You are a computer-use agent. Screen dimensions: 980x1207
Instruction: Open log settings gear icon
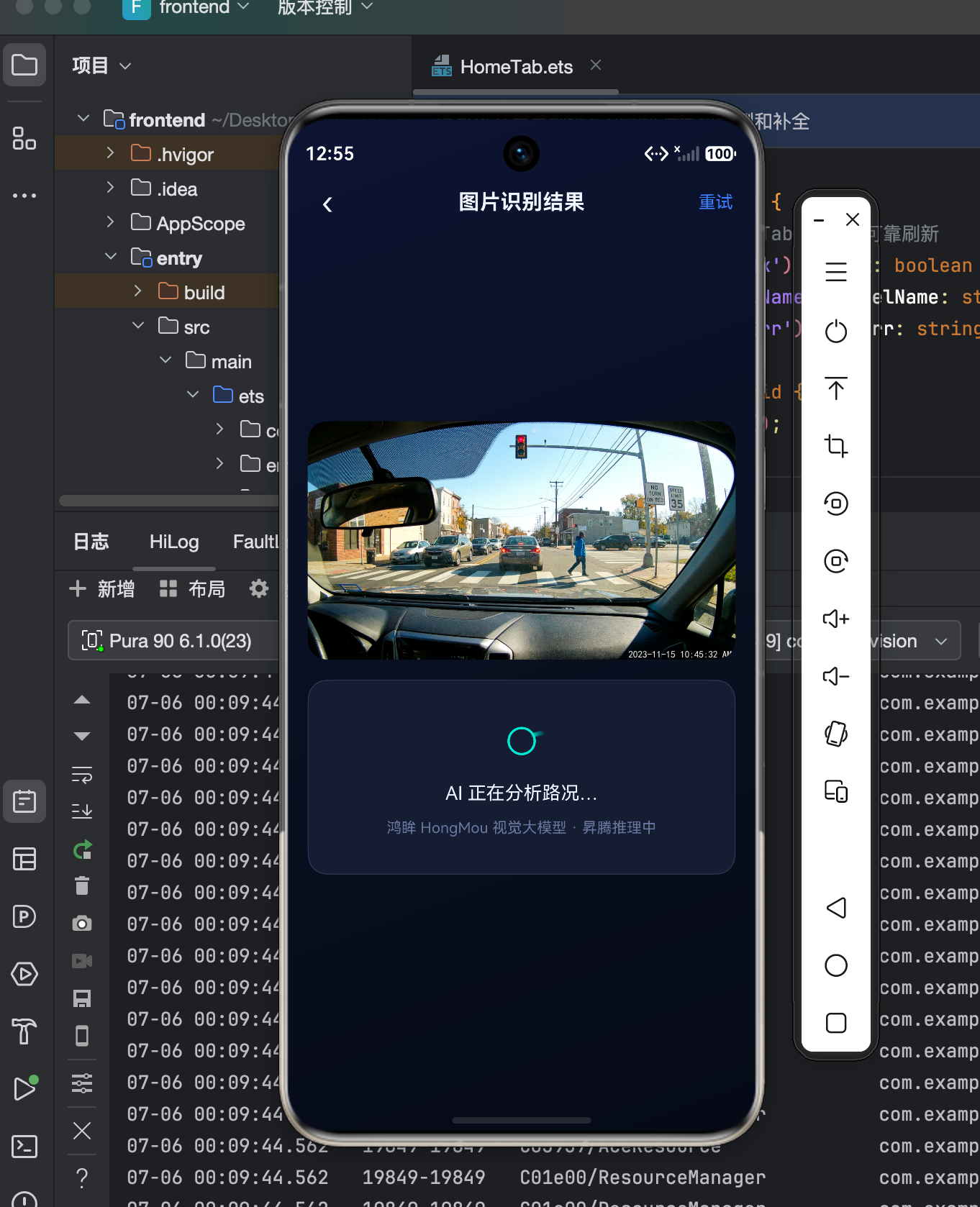click(x=259, y=588)
